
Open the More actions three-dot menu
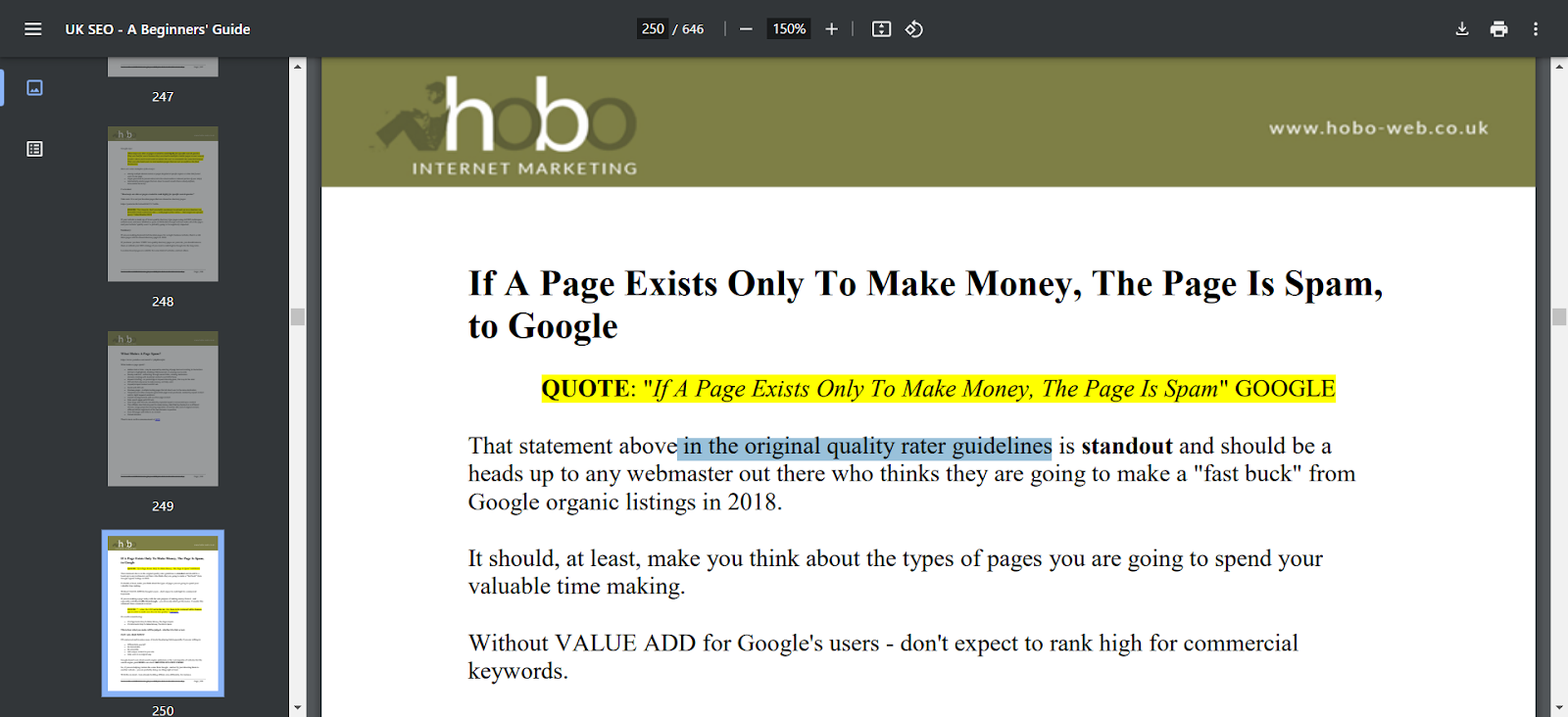click(x=1536, y=29)
